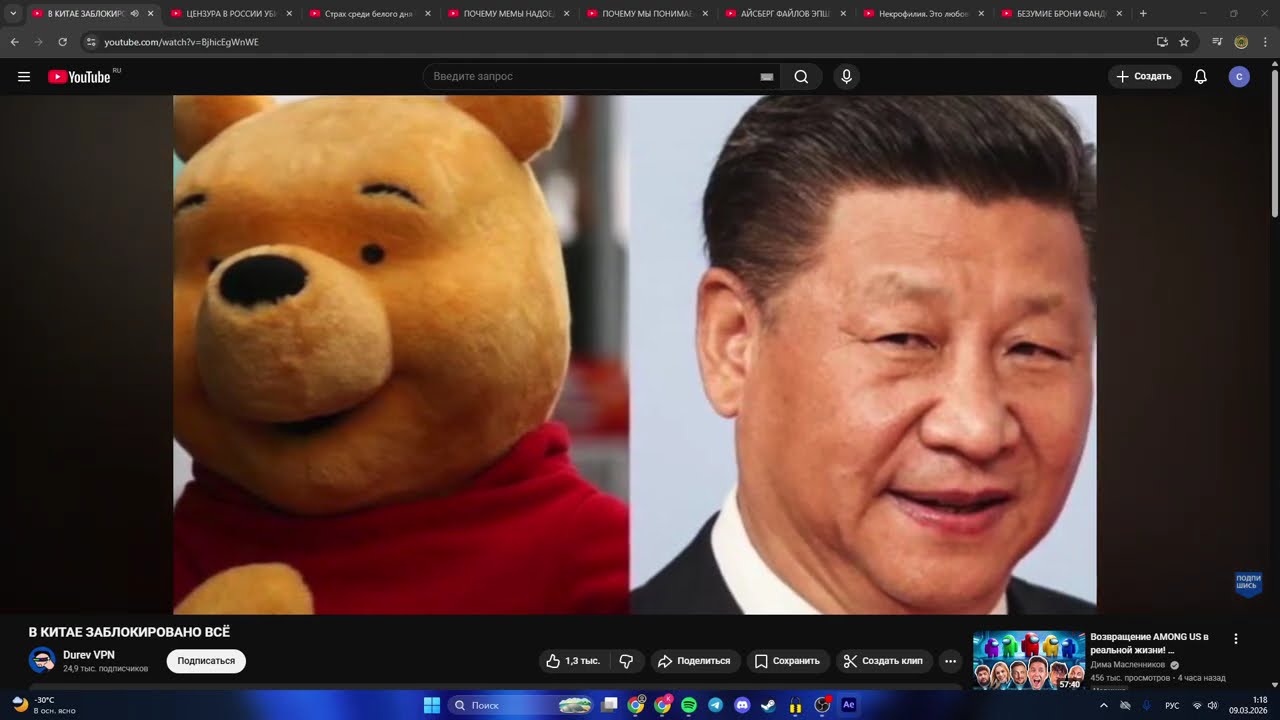Switch to the 'БЕЗУМИЕ БРОНИ ФАНД' tab

click(1061, 14)
